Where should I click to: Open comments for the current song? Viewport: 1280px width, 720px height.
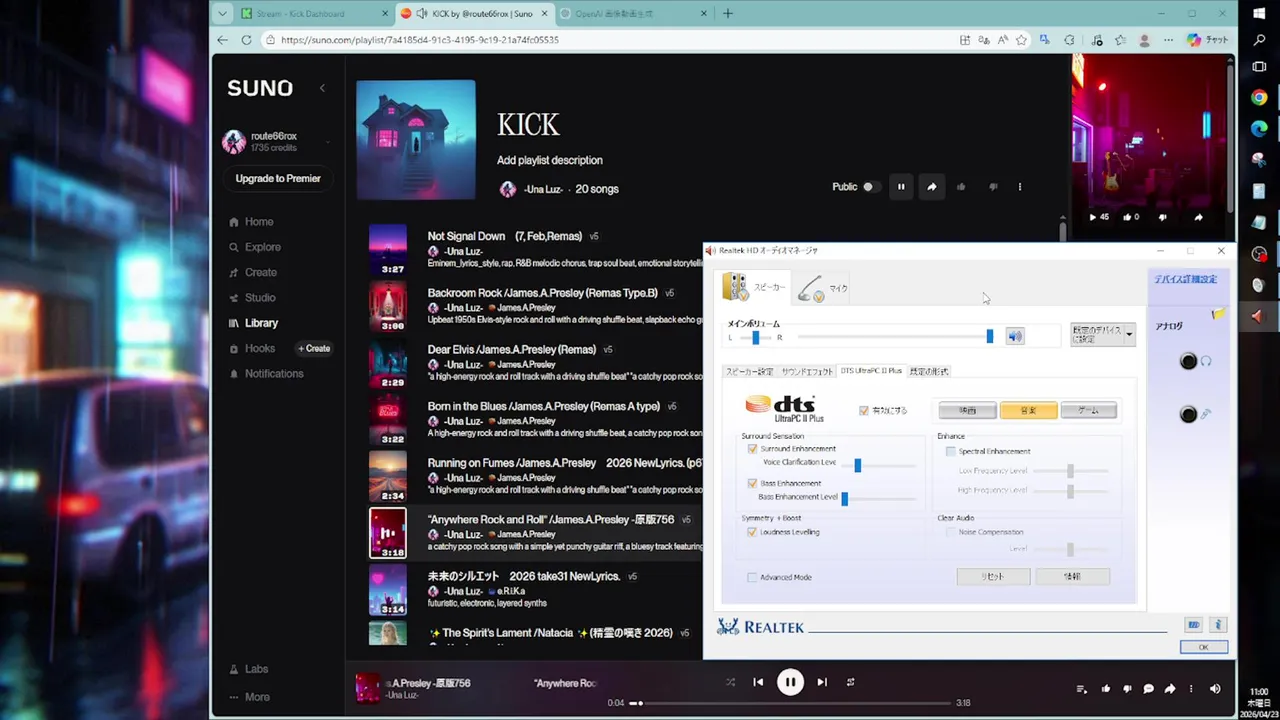click(x=1148, y=689)
